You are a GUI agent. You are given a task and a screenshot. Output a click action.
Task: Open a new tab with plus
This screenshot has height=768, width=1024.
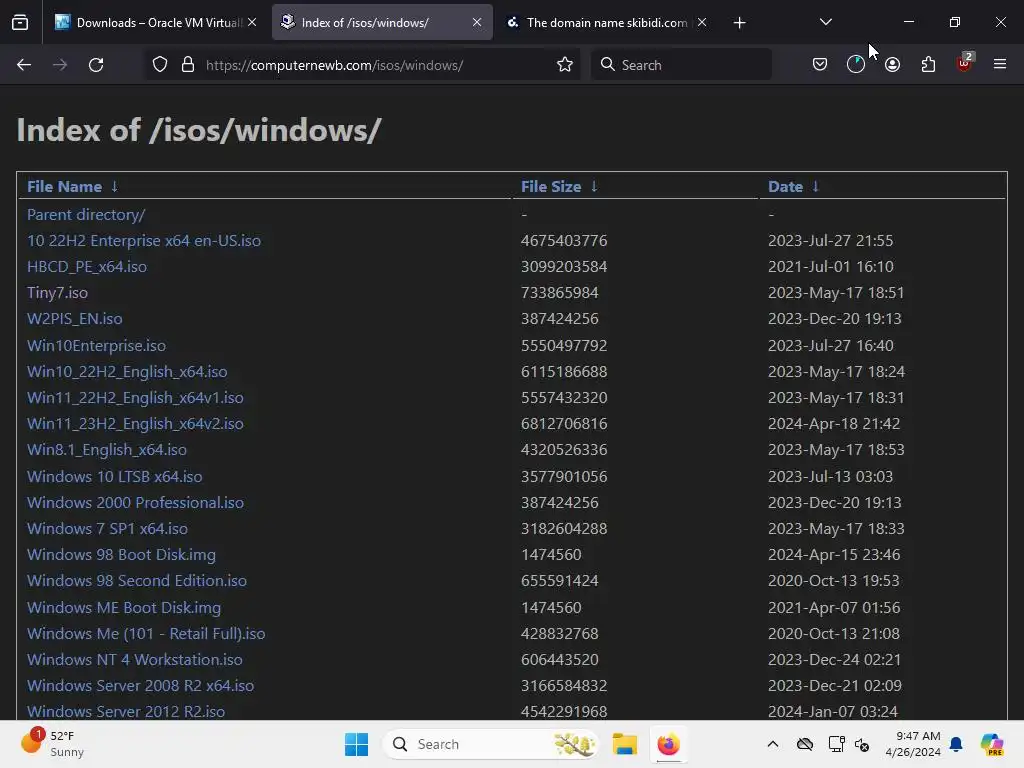739,23
